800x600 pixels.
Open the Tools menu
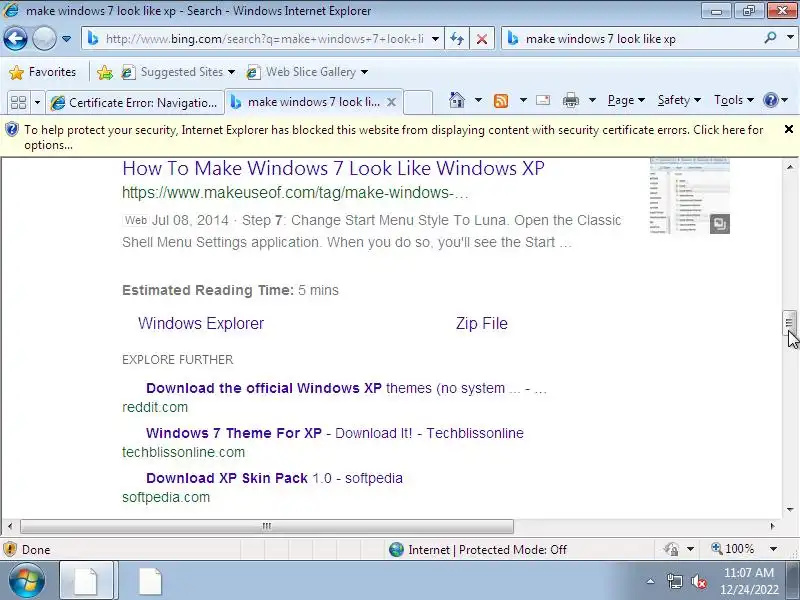point(734,100)
